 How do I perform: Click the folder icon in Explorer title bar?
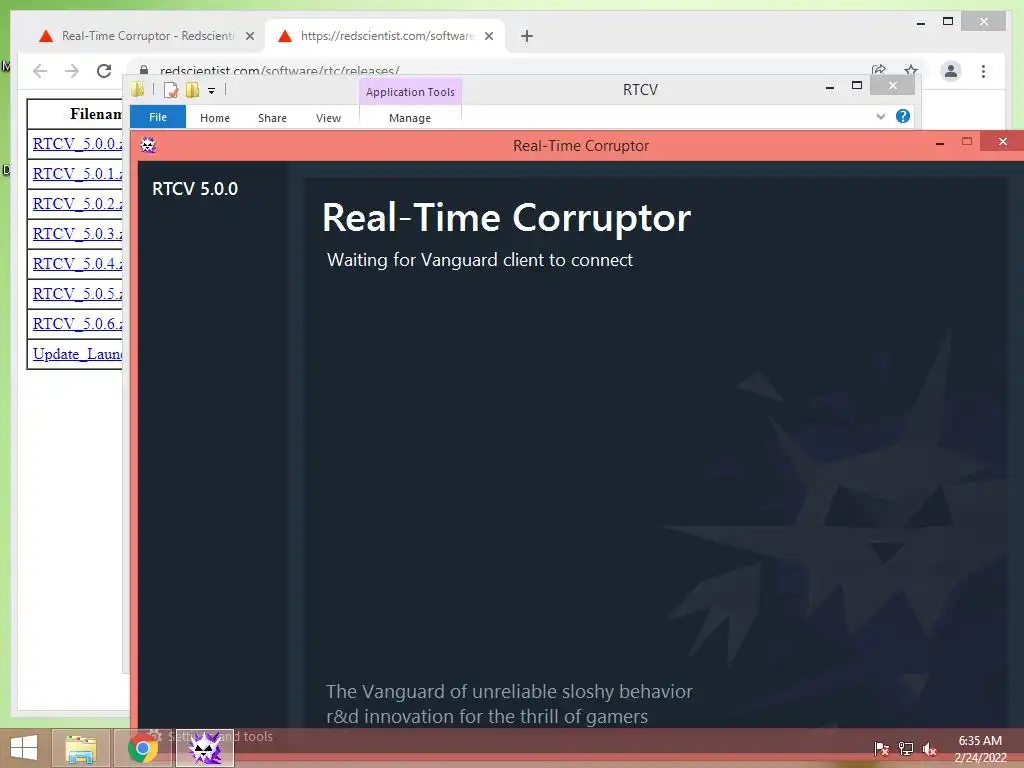tap(138, 89)
